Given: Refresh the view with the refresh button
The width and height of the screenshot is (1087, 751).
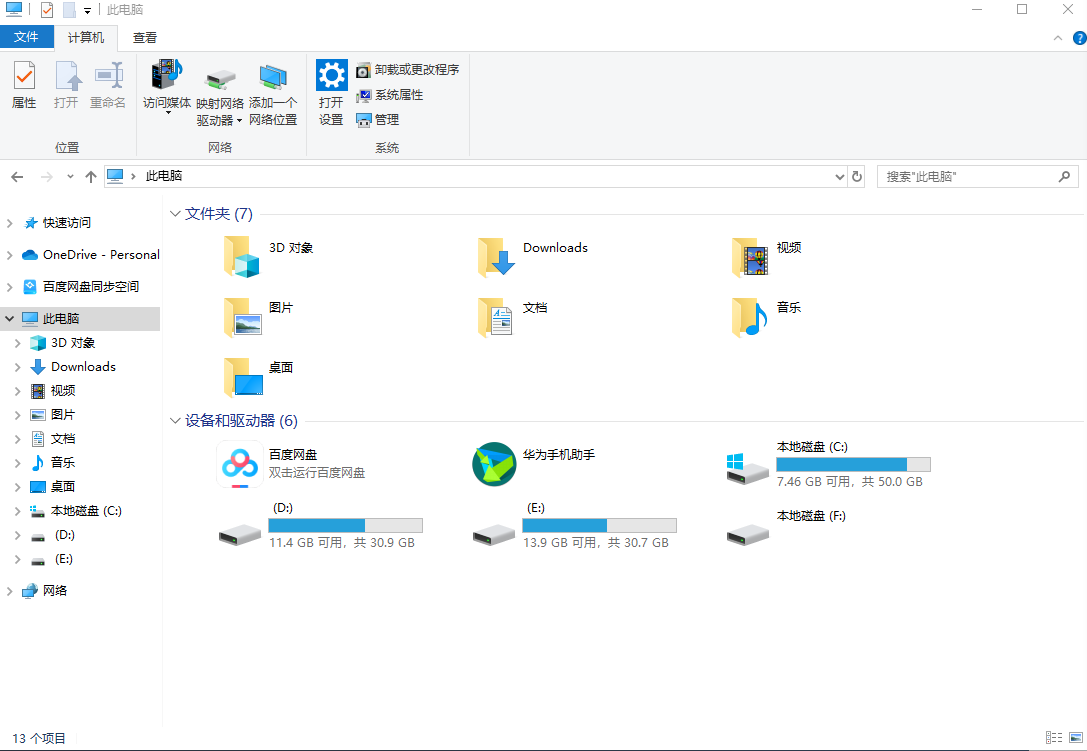Looking at the screenshot, I should (857, 176).
